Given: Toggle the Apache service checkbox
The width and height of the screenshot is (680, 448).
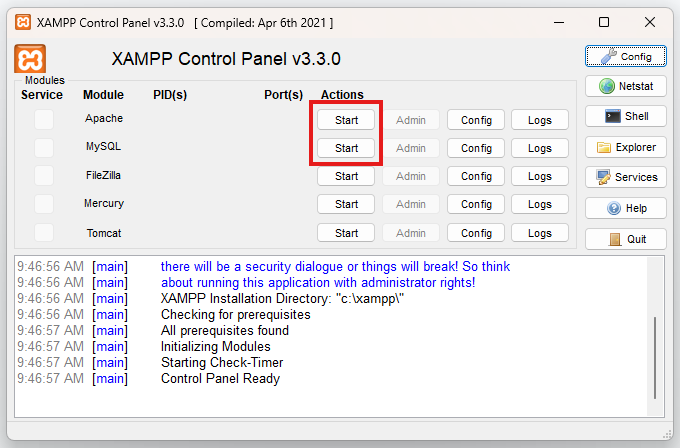Looking at the screenshot, I should (44, 120).
